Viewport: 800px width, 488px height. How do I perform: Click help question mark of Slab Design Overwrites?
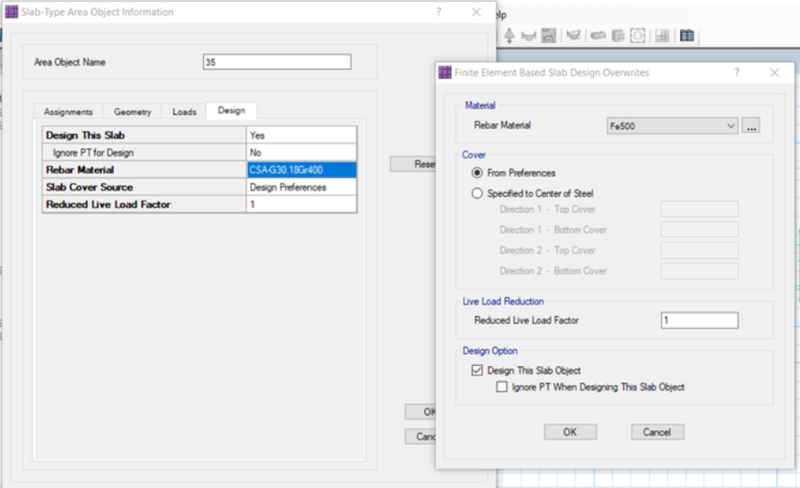pyautogui.click(x=737, y=72)
